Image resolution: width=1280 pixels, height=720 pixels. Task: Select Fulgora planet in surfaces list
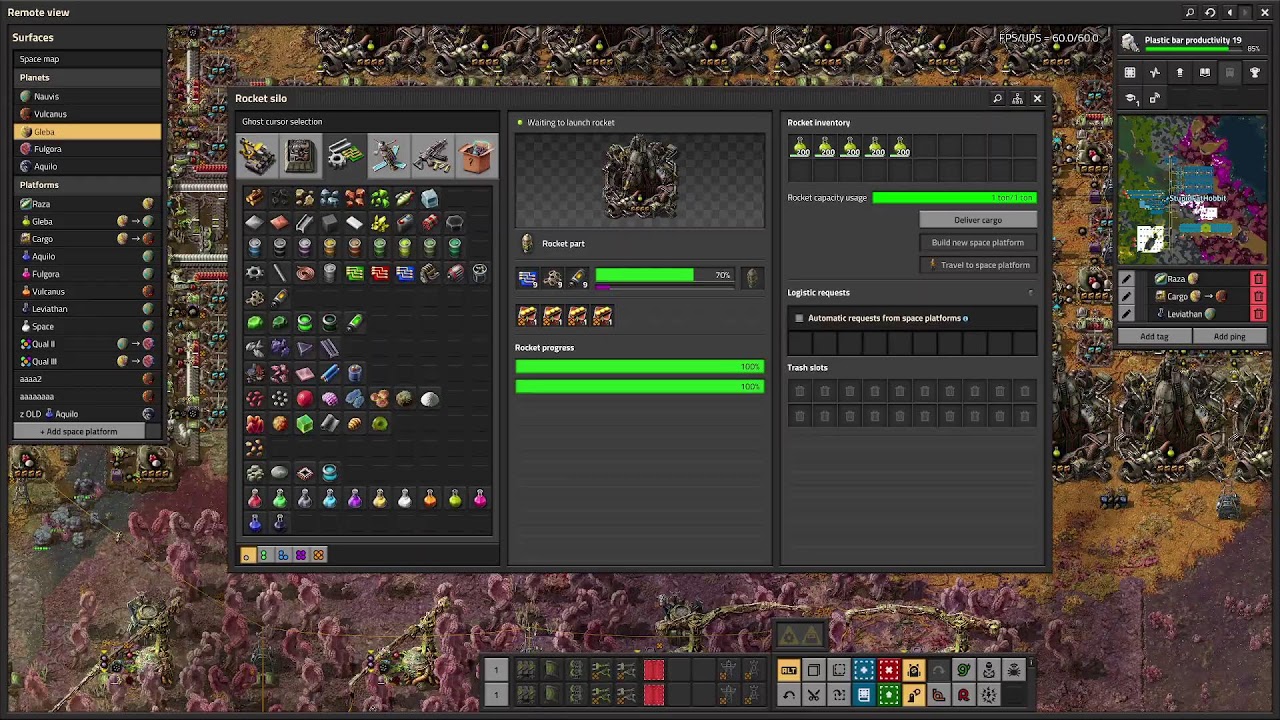point(87,149)
